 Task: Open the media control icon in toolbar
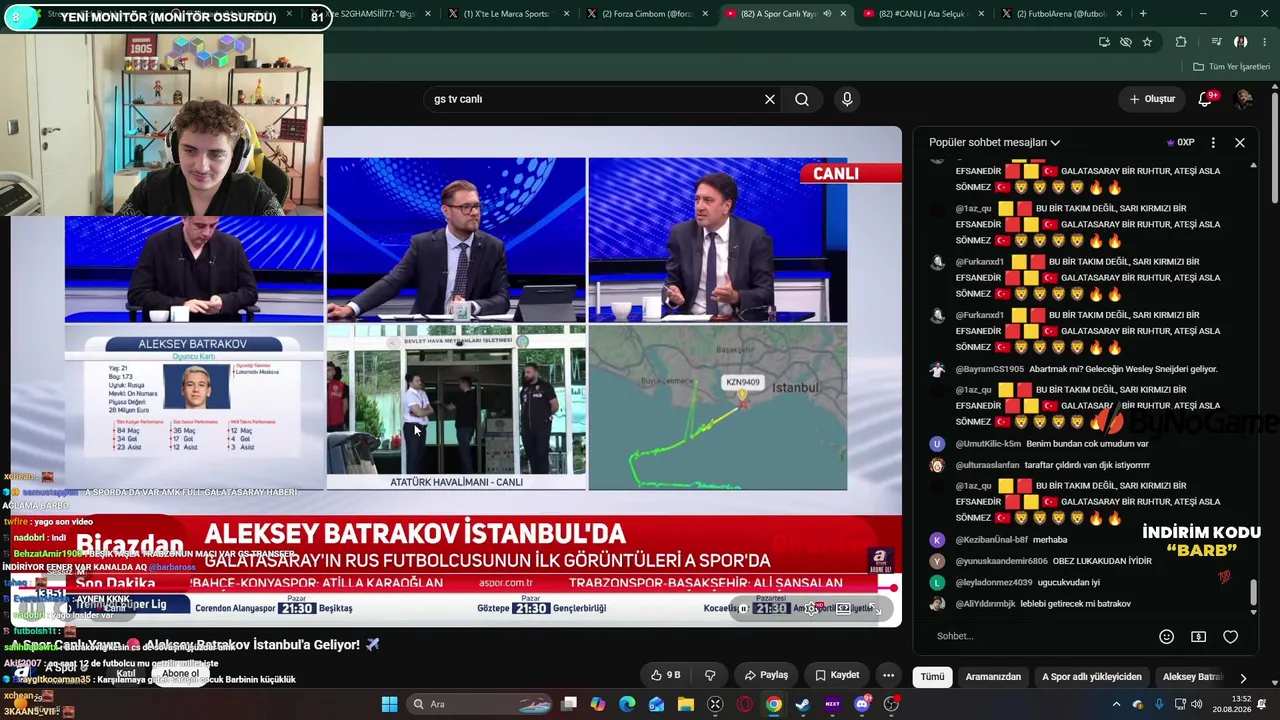pos(1216,42)
